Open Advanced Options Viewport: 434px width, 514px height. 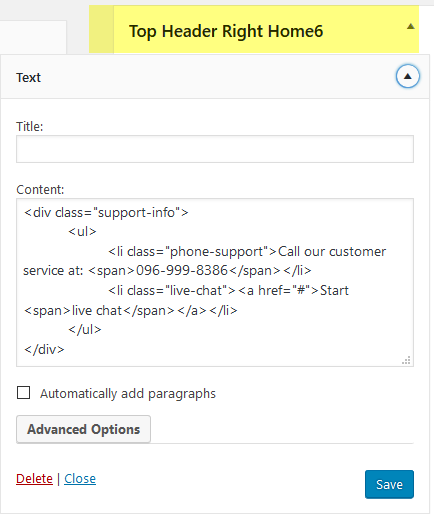(x=83, y=429)
